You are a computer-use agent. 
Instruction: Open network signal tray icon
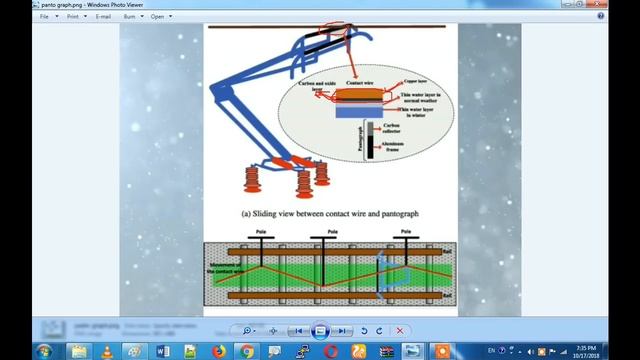pyautogui.click(x=564, y=351)
